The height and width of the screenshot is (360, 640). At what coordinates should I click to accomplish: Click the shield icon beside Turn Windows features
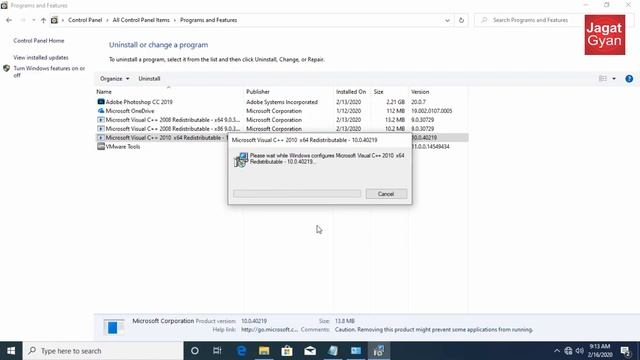point(6,69)
